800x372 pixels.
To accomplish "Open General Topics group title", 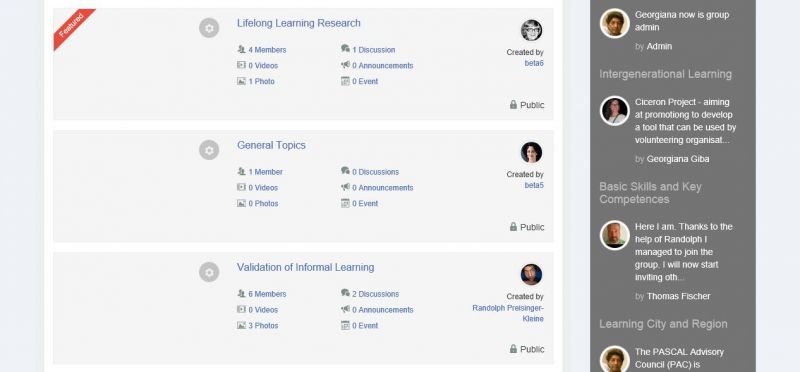I will coord(271,145).
